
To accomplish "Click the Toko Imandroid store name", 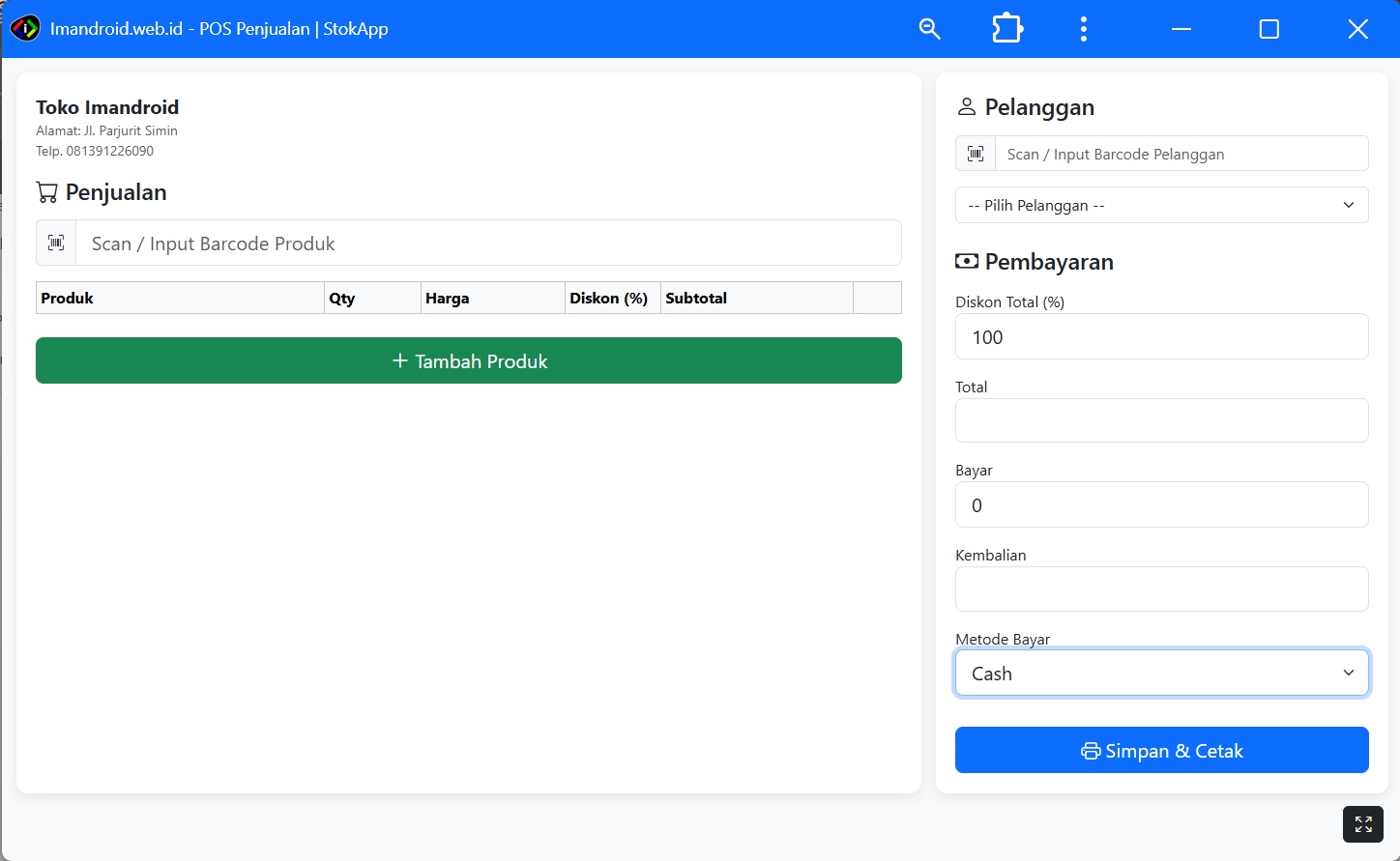I will 107,107.
